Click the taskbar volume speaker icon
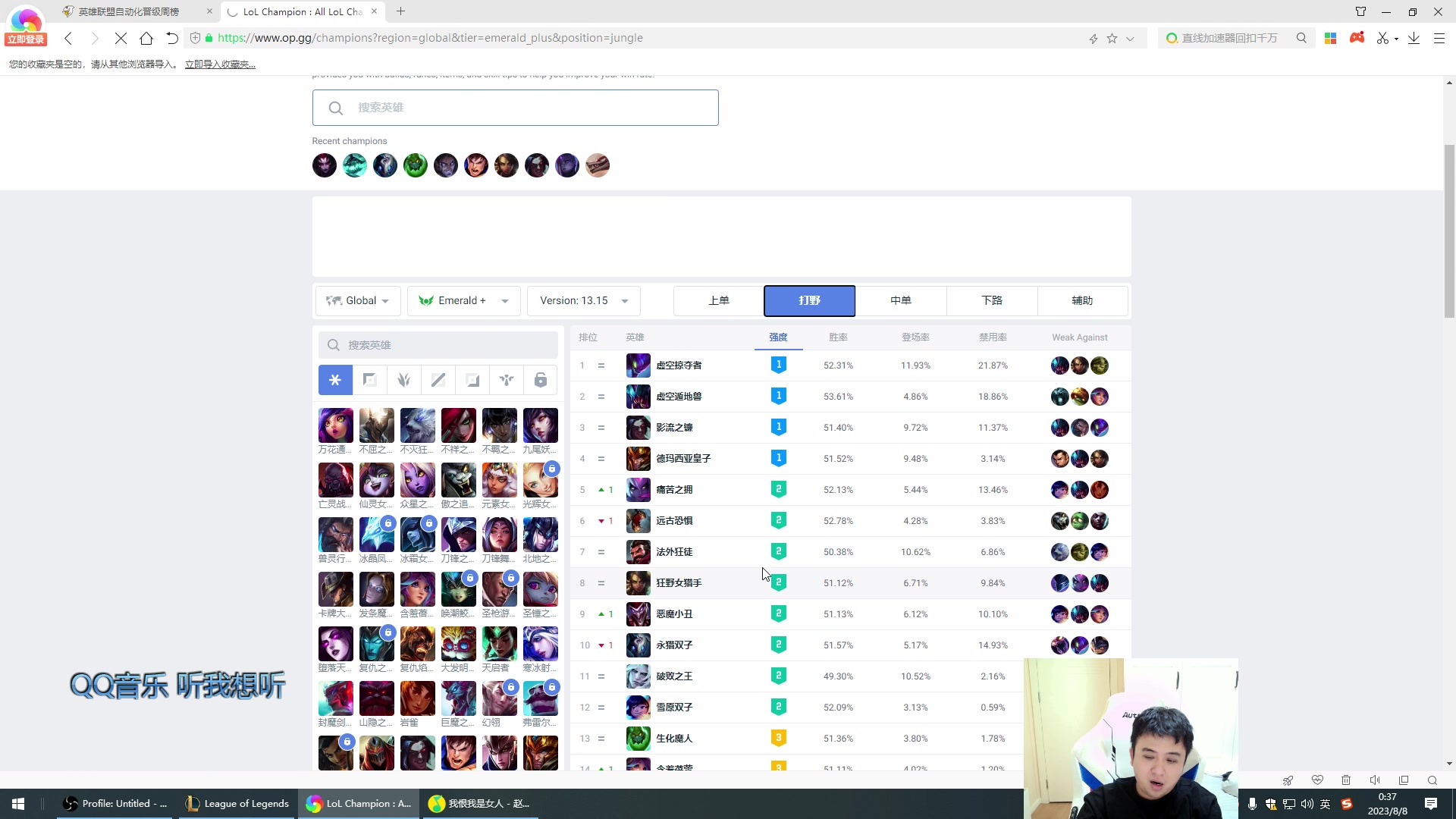Viewport: 1456px width, 819px height. tap(1307, 804)
